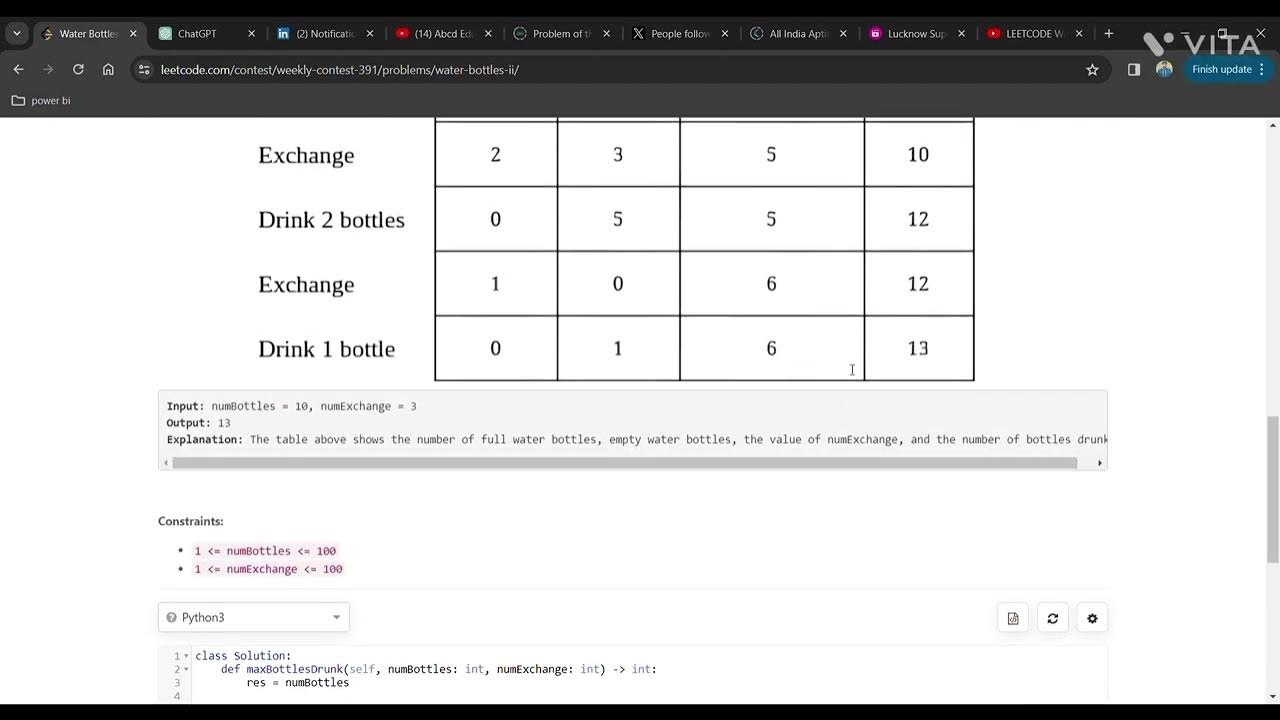Screen dimensions: 1280x720
Task: Close the People follow X tab
Action: [x=724, y=33]
